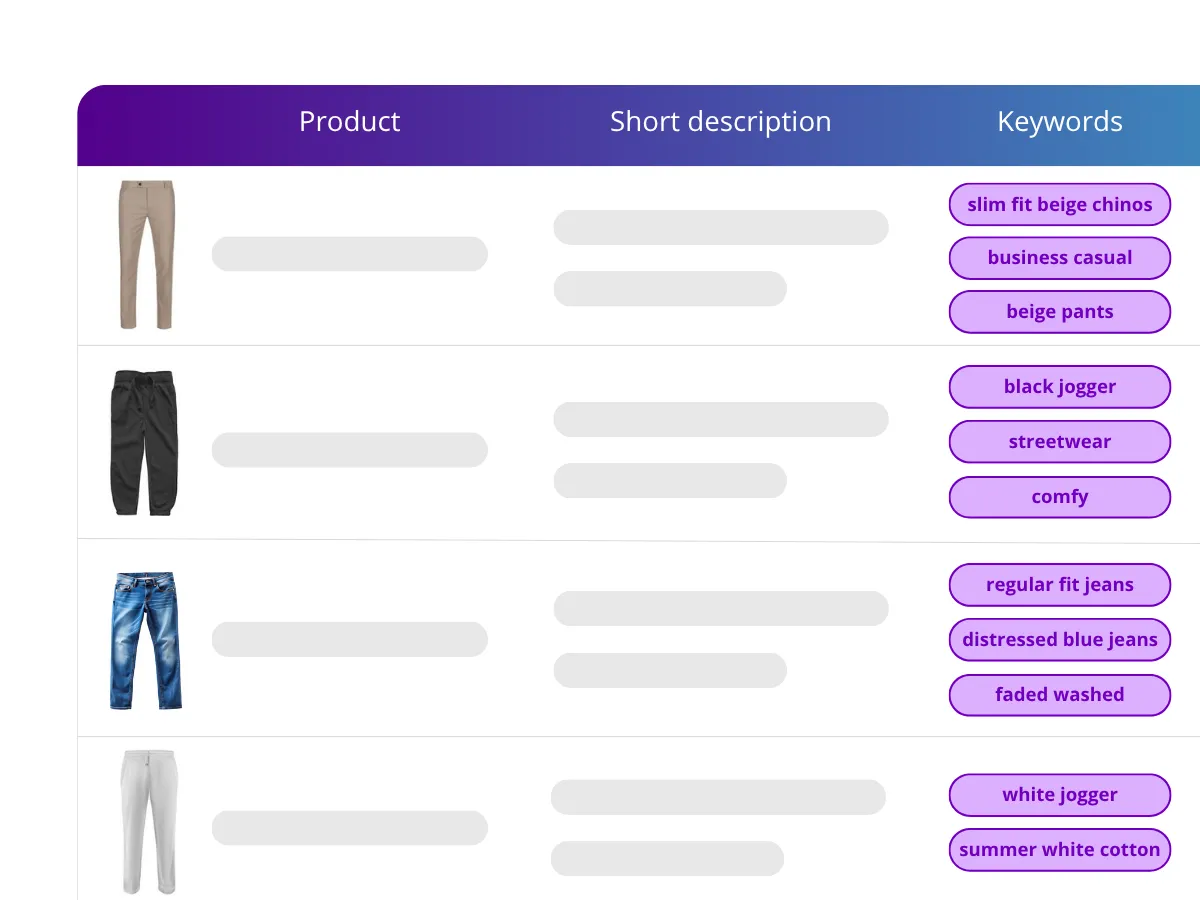Click the Product column header

[x=349, y=121]
